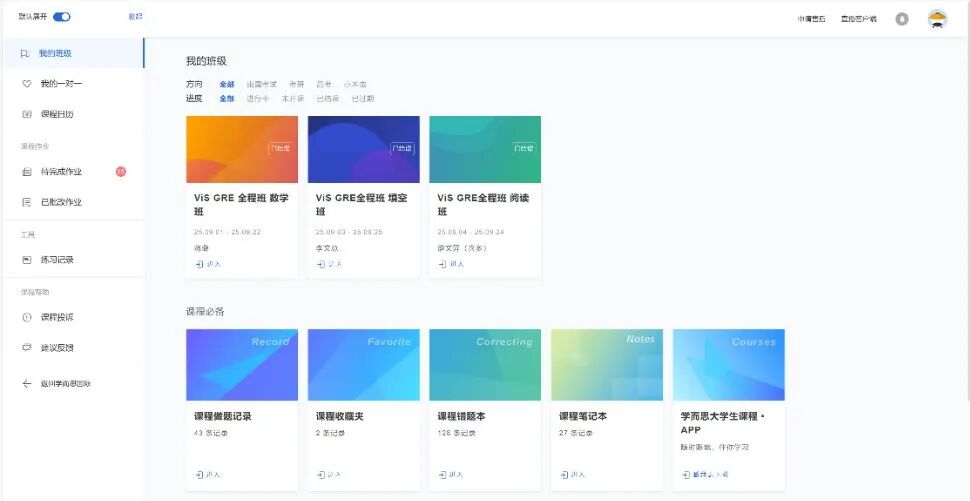Click the back arrow beside 返回学而思国际
This screenshot has width=970, height=501.
click(x=27, y=383)
